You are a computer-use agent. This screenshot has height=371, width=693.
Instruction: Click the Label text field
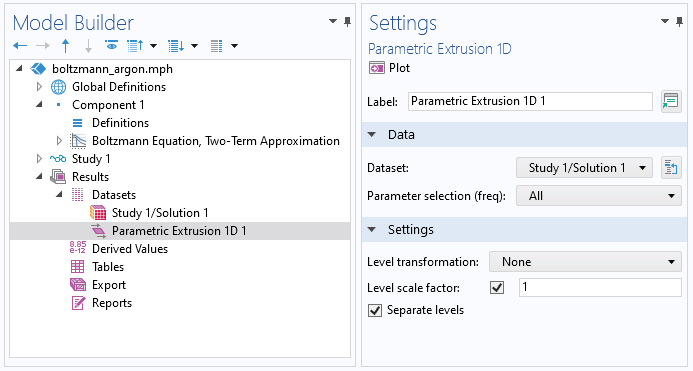click(x=530, y=101)
